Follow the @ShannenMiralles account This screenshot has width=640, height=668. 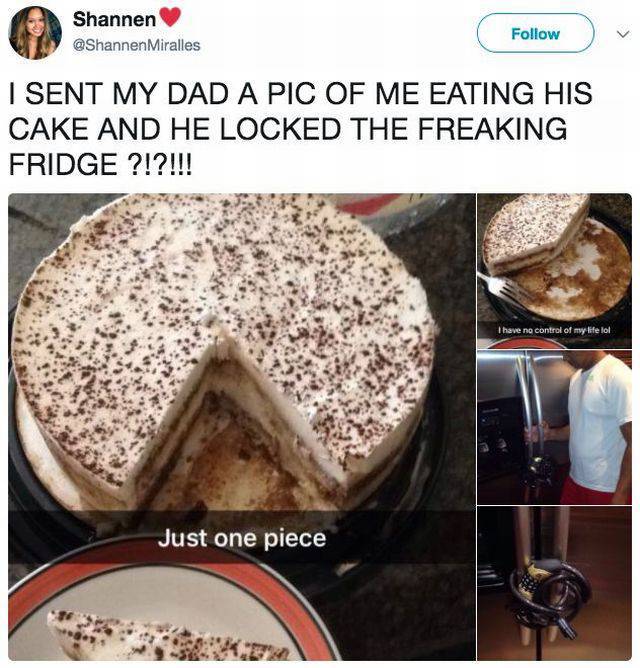pyautogui.click(x=535, y=33)
